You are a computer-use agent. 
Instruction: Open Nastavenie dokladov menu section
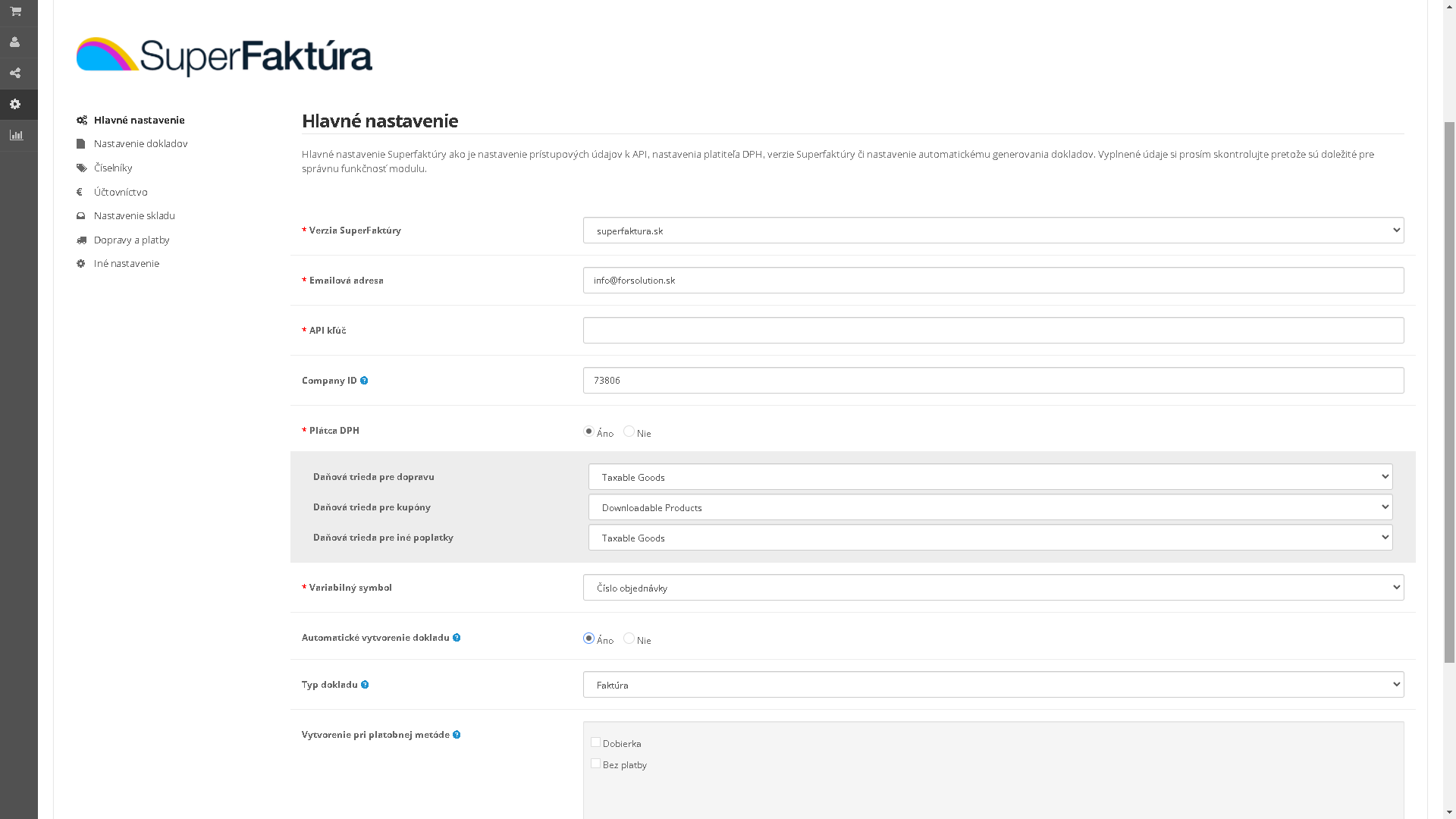[x=140, y=144]
